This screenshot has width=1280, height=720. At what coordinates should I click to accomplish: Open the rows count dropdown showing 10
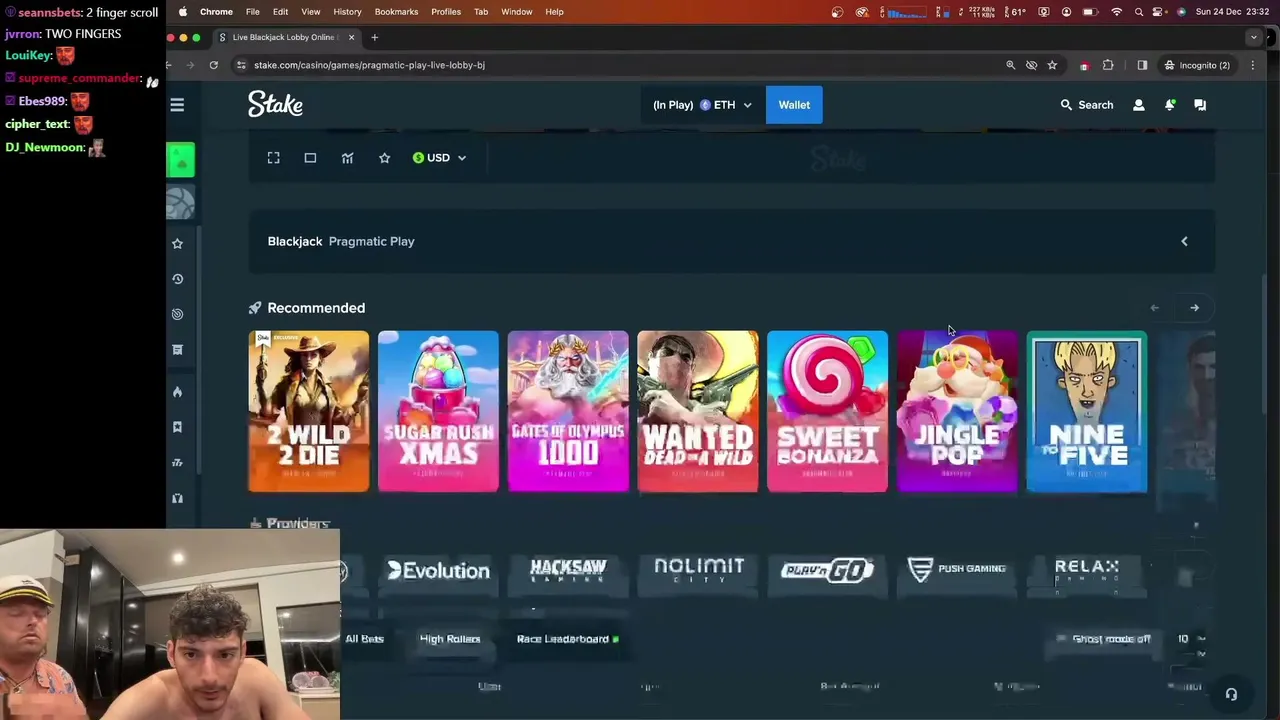pos(1190,639)
